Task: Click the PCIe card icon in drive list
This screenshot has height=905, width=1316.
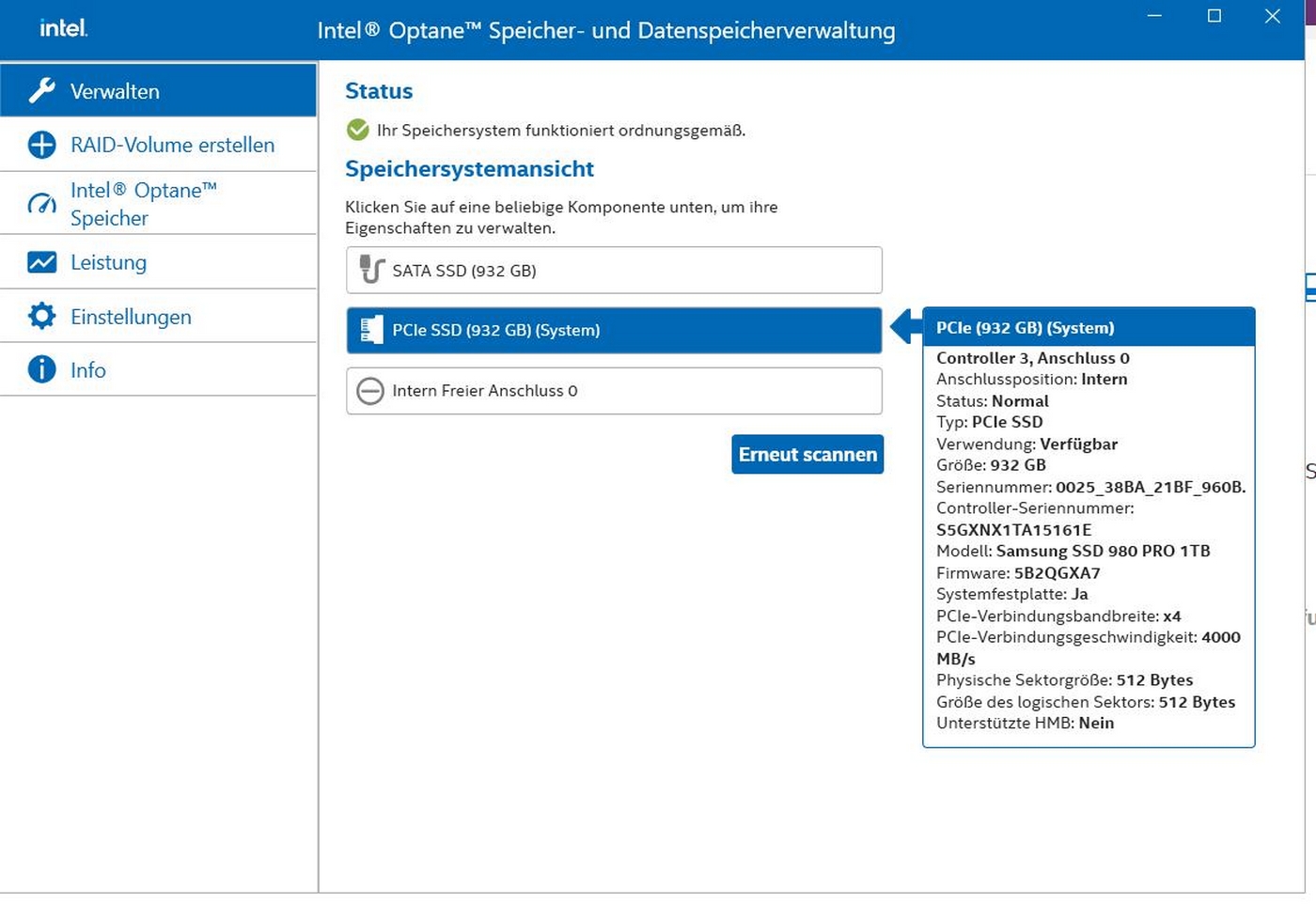Action: pos(371,330)
